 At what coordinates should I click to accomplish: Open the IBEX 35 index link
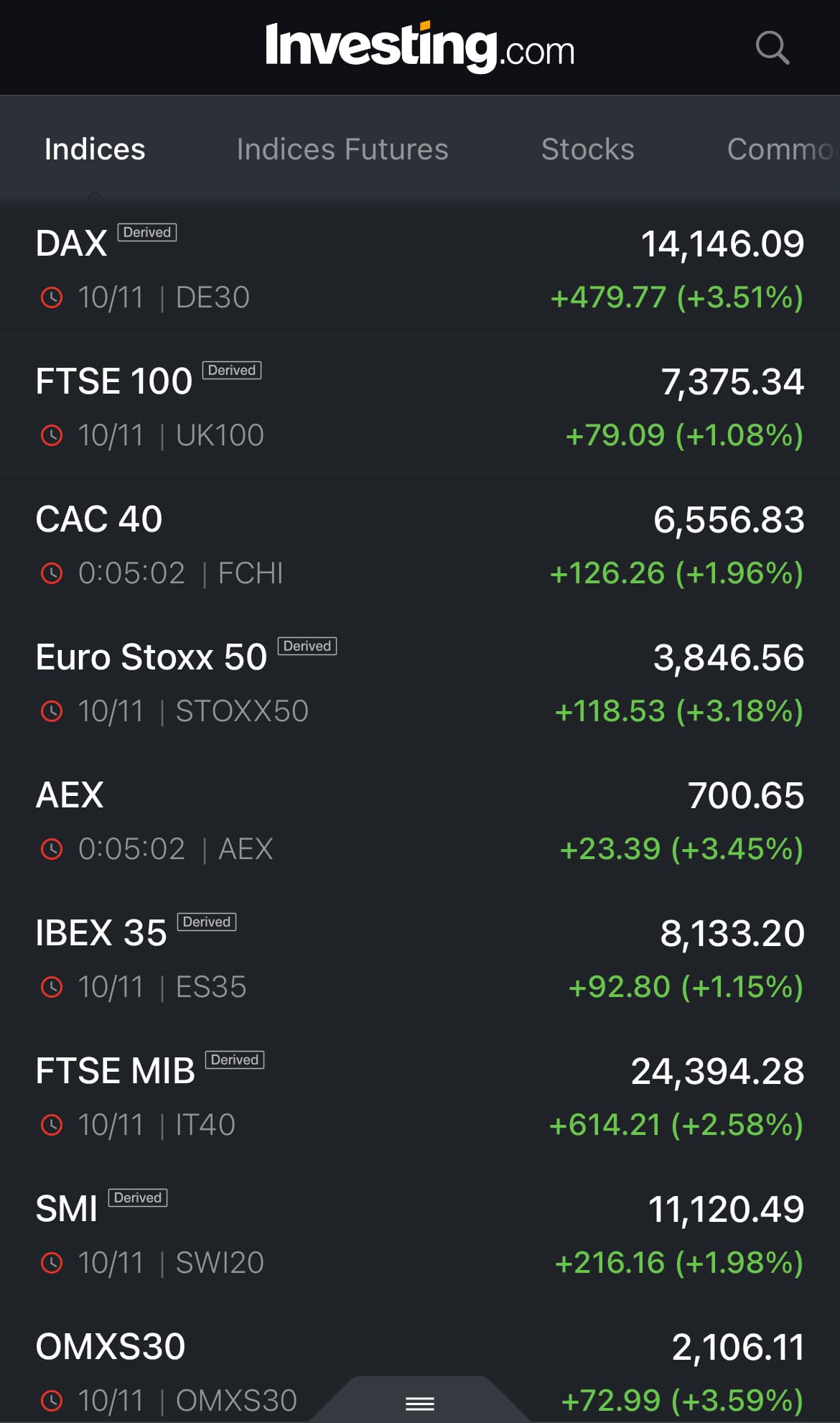tap(101, 933)
